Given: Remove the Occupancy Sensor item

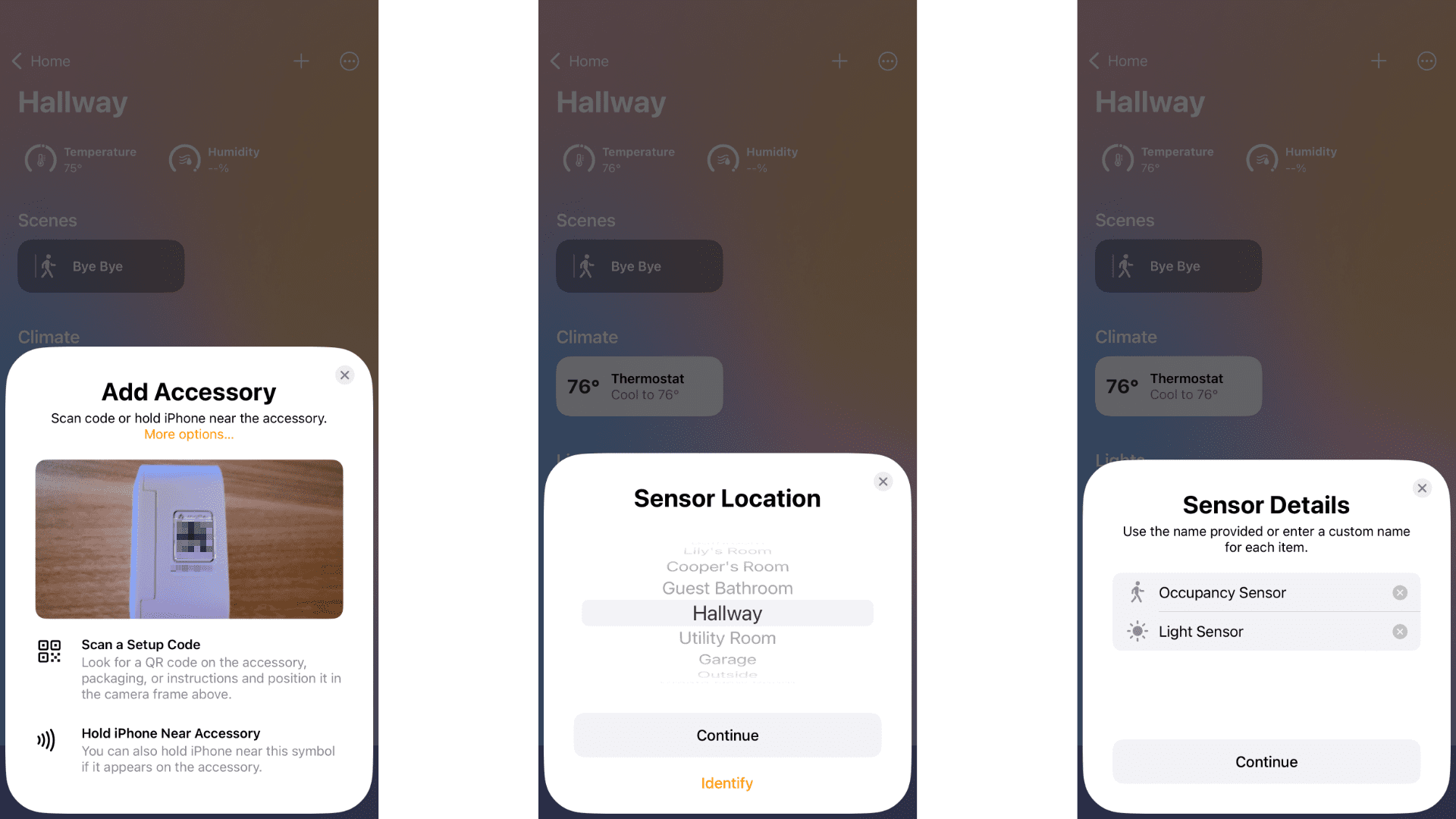Looking at the screenshot, I should (1401, 592).
